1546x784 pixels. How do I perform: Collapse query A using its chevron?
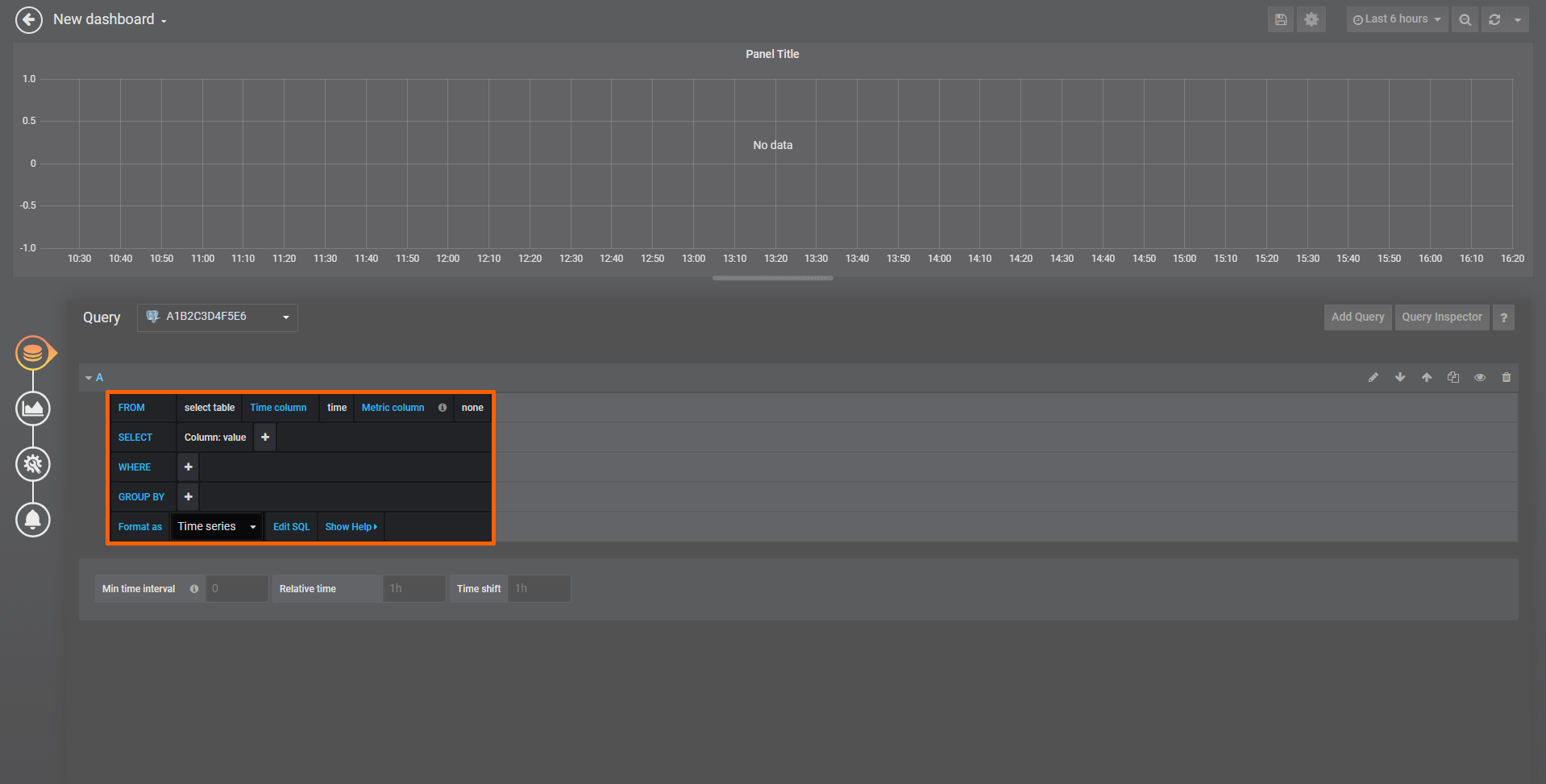tap(89, 376)
